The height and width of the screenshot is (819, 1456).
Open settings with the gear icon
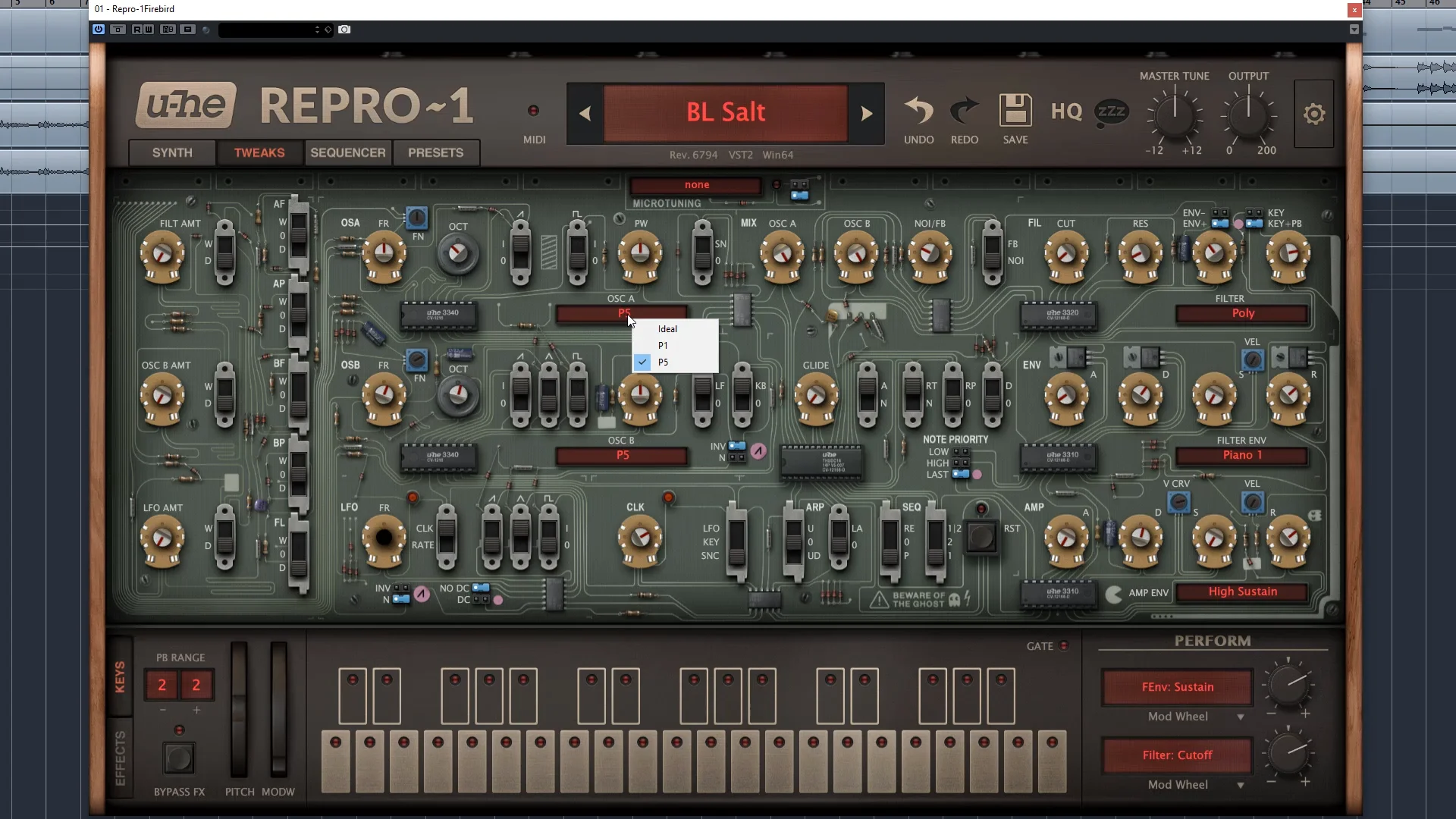[1313, 115]
